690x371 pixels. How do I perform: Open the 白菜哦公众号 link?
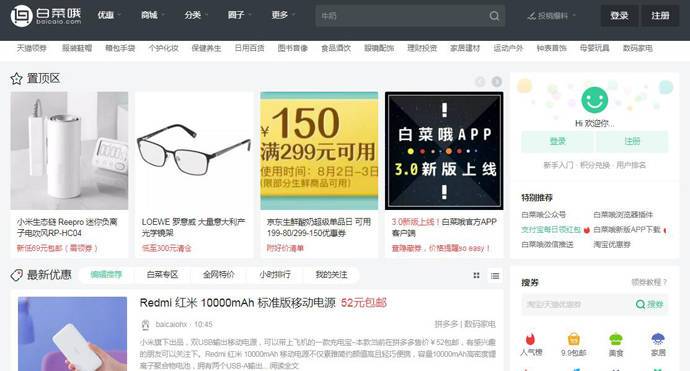point(543,215)
